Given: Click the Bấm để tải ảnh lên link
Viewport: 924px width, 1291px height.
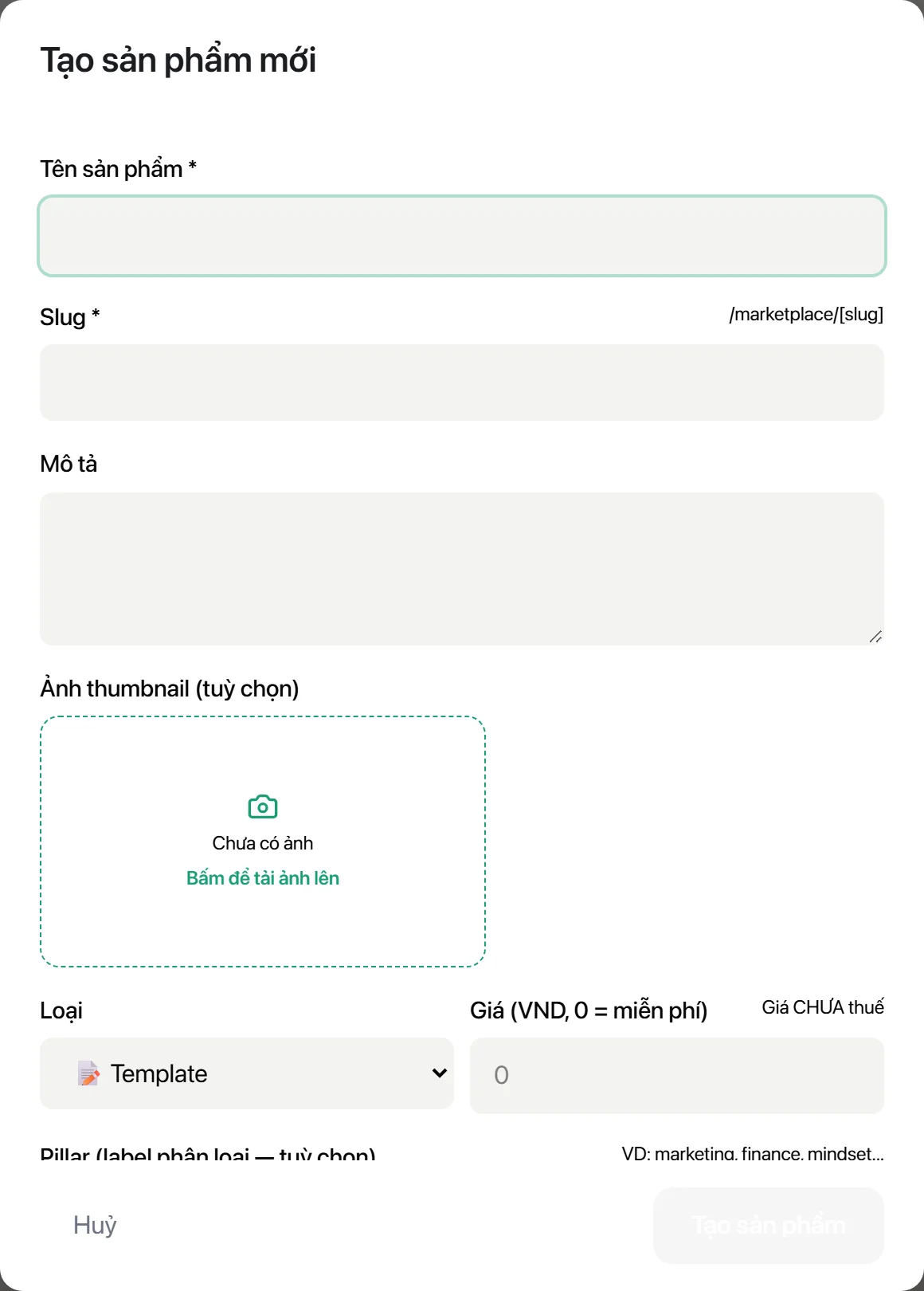Looking at the screenshot, I should (263, 878).
